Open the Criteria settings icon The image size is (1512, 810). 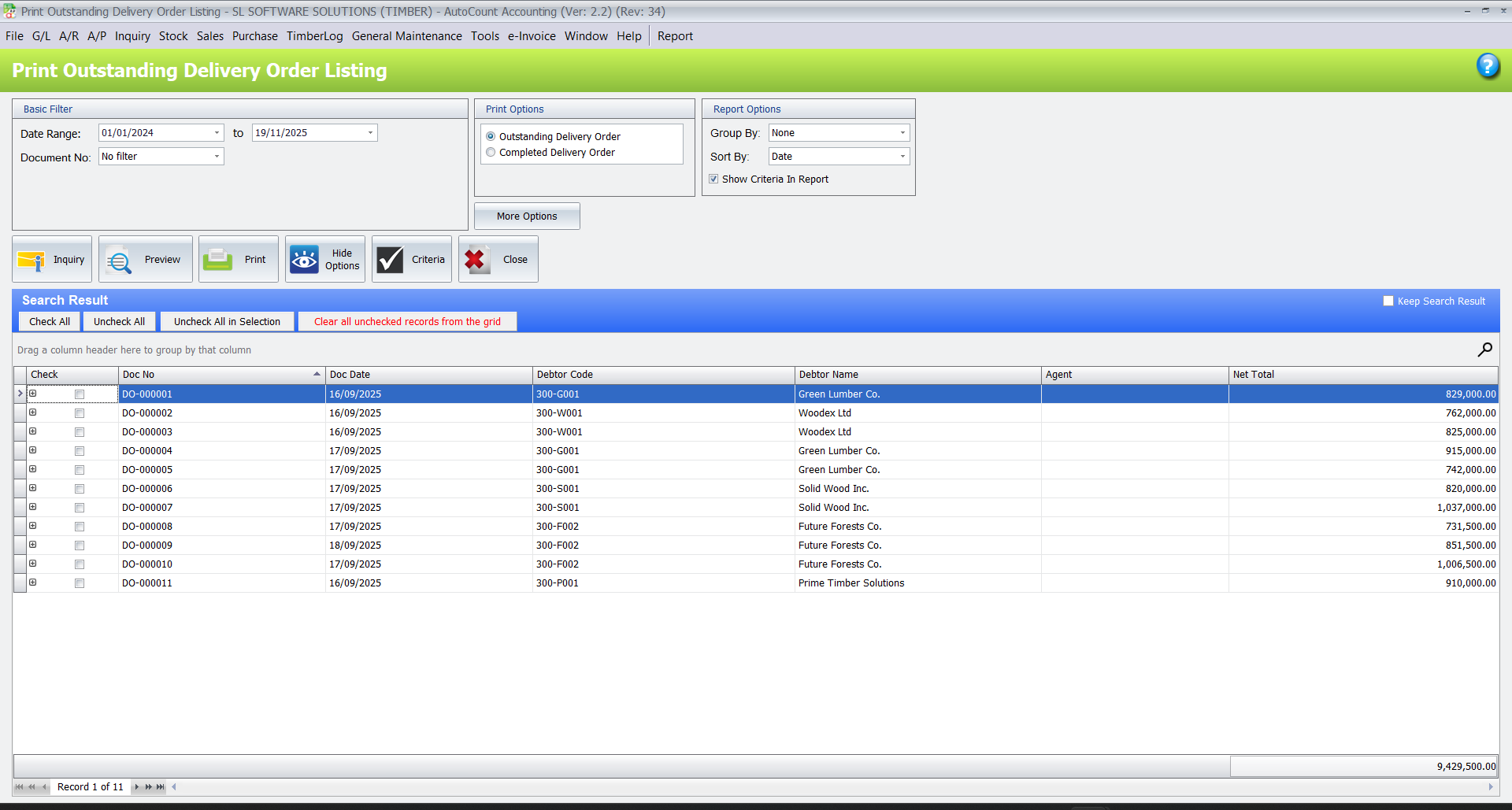point(410,259)
